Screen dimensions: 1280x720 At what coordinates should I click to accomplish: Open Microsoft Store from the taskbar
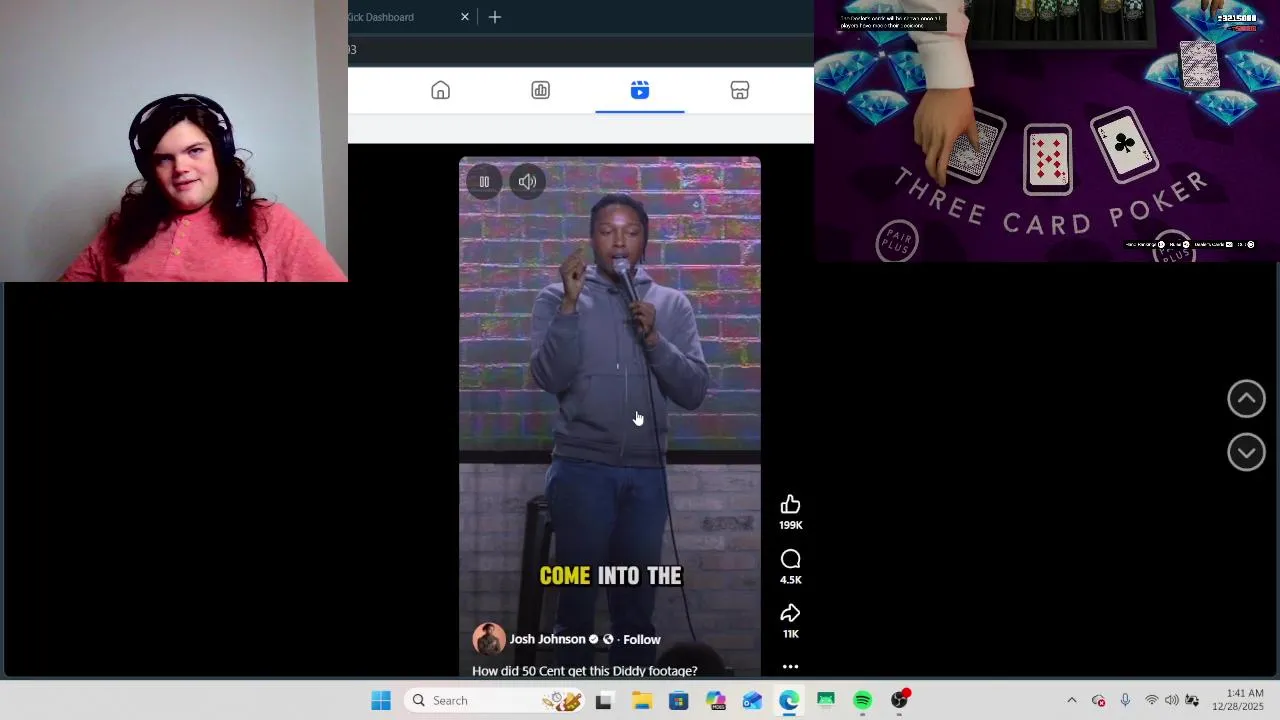click(678, 701)
